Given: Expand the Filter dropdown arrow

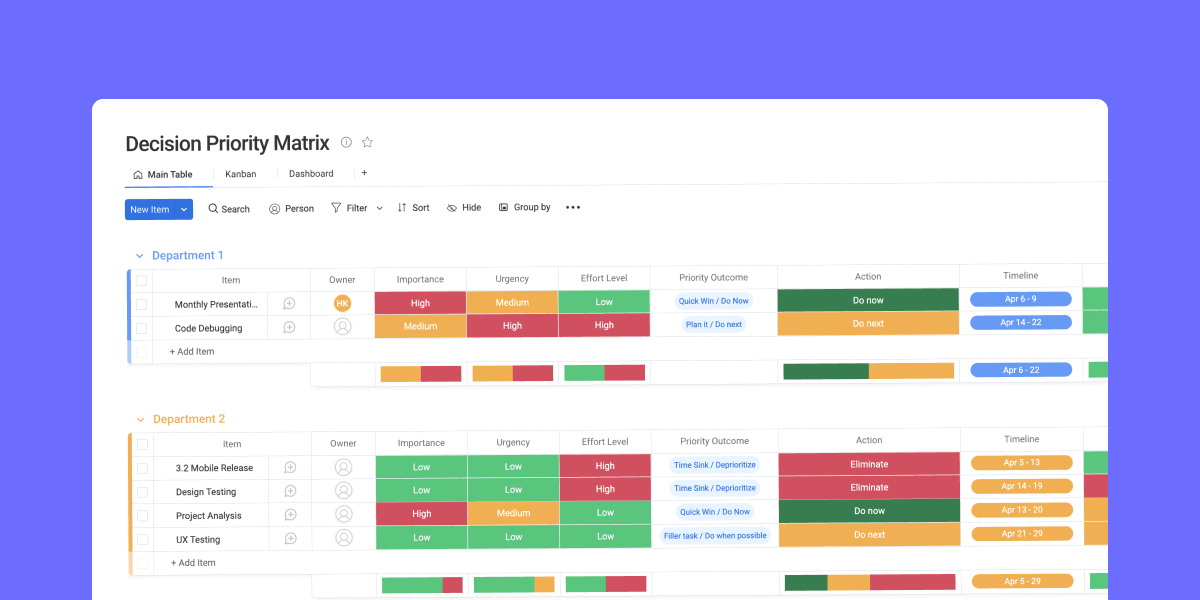Looking at the screenshot, I should point(380,208).
